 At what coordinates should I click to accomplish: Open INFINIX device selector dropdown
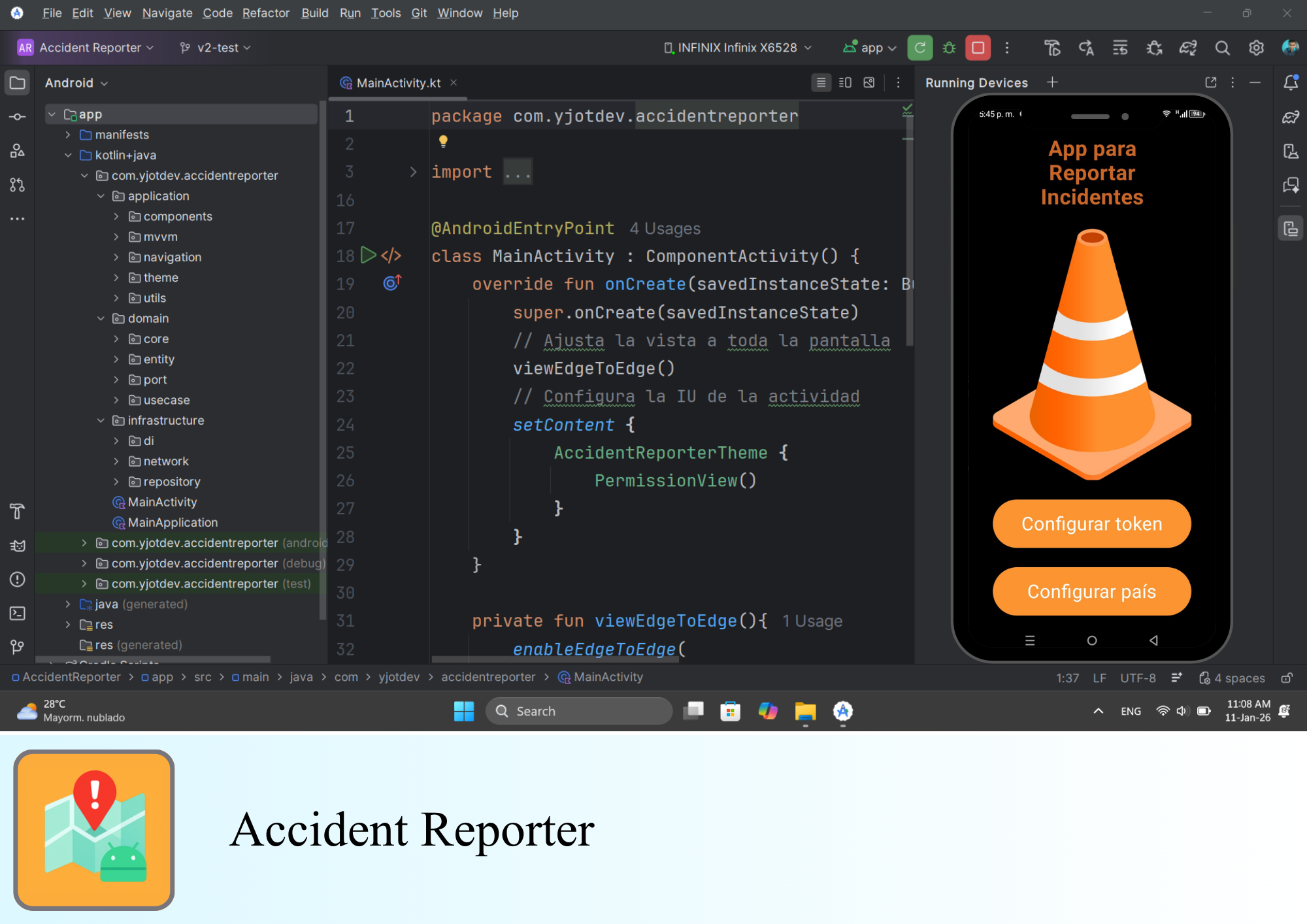[x=738, y=48]
